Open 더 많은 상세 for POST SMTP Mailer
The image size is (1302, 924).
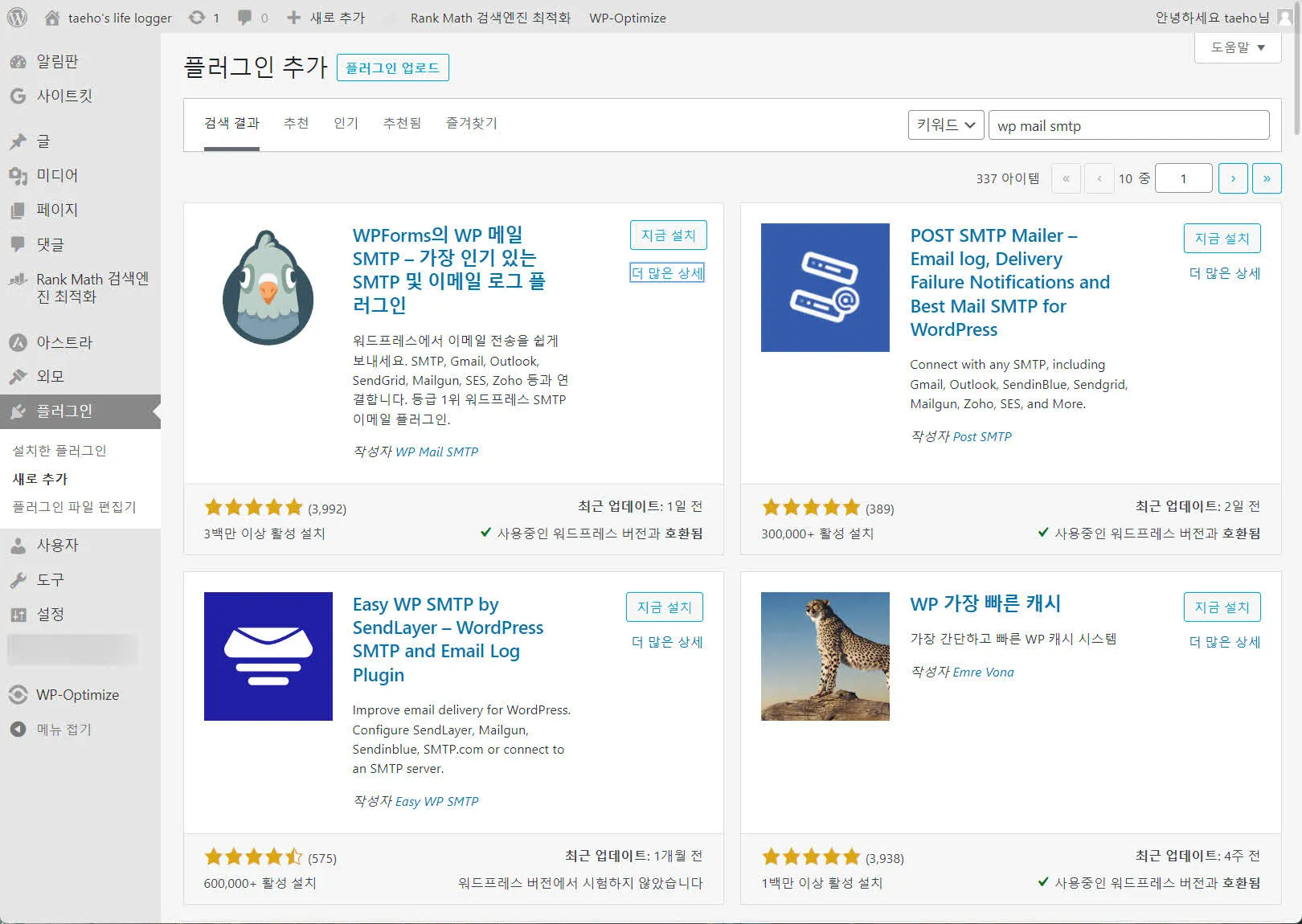(x=1224, y=273)
